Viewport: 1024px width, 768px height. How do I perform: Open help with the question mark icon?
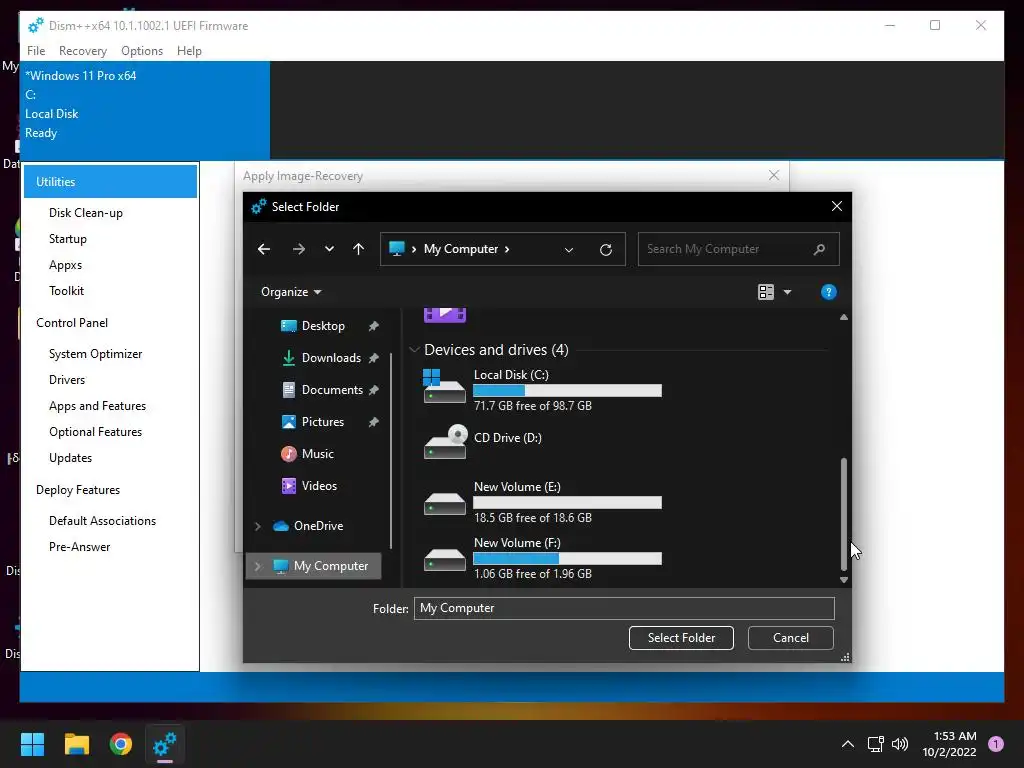tap(828, 292)
